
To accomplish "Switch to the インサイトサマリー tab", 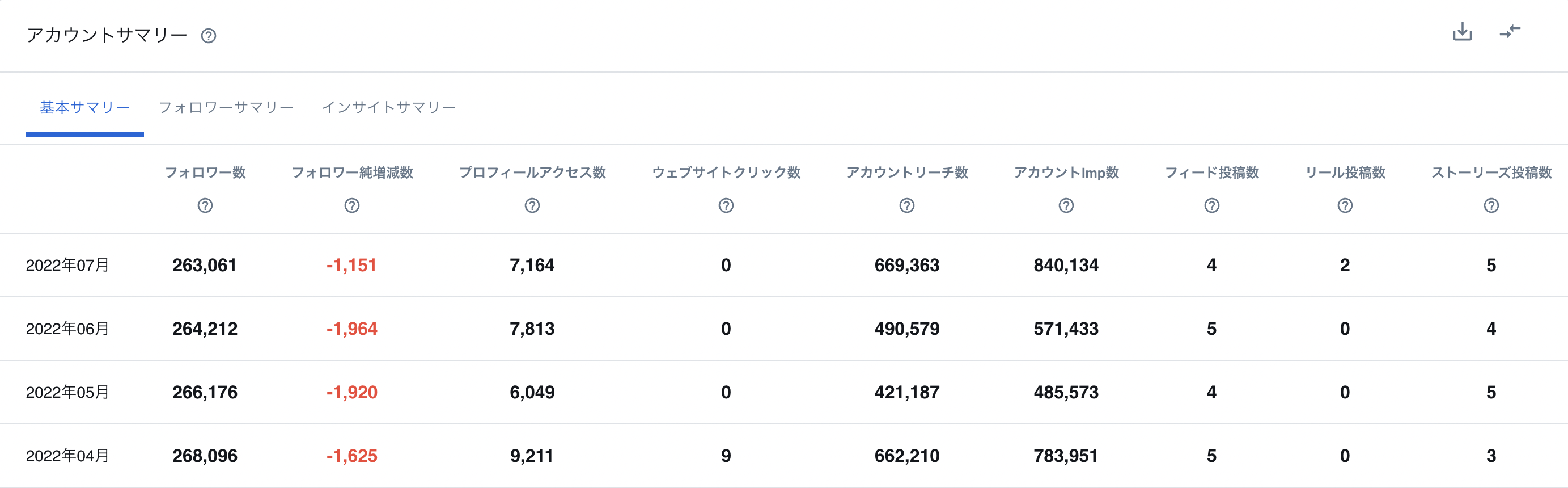I will click(x=388, y=108).
